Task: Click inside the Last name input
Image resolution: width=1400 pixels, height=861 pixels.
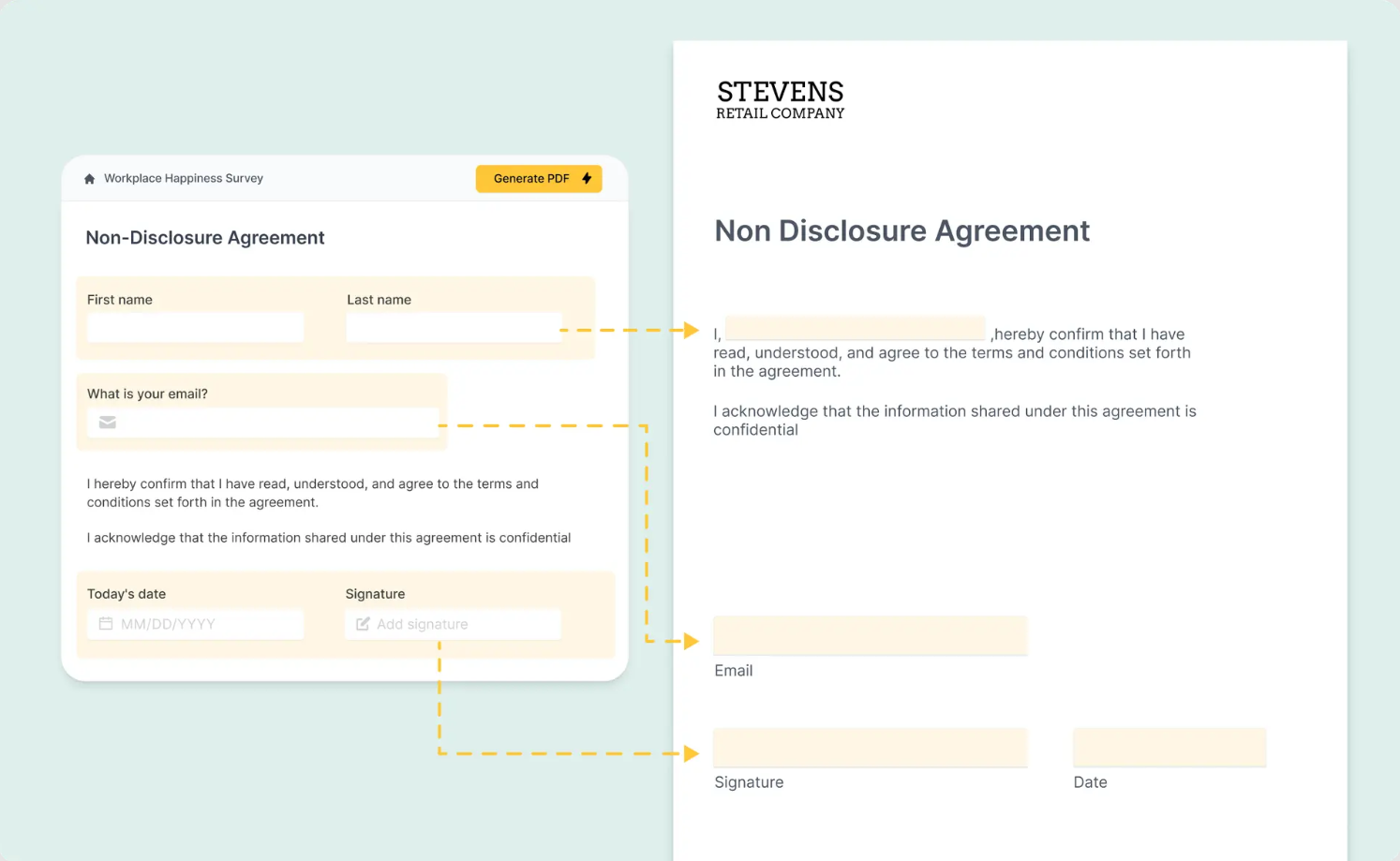Action: pyautogui.click(x=454, y=327)
